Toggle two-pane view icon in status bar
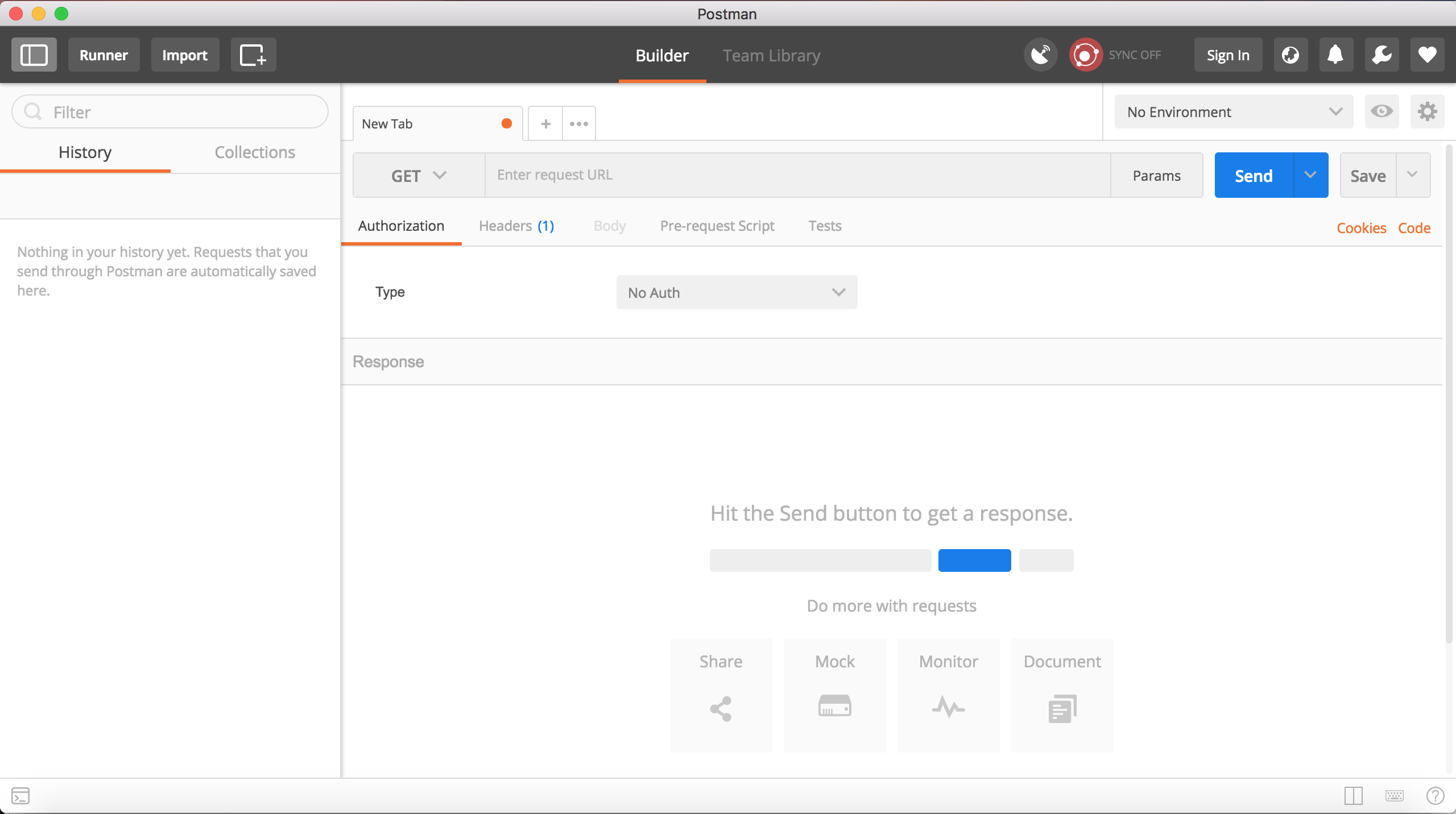This screenshot has height=814, width=1456. point(1354,796)
